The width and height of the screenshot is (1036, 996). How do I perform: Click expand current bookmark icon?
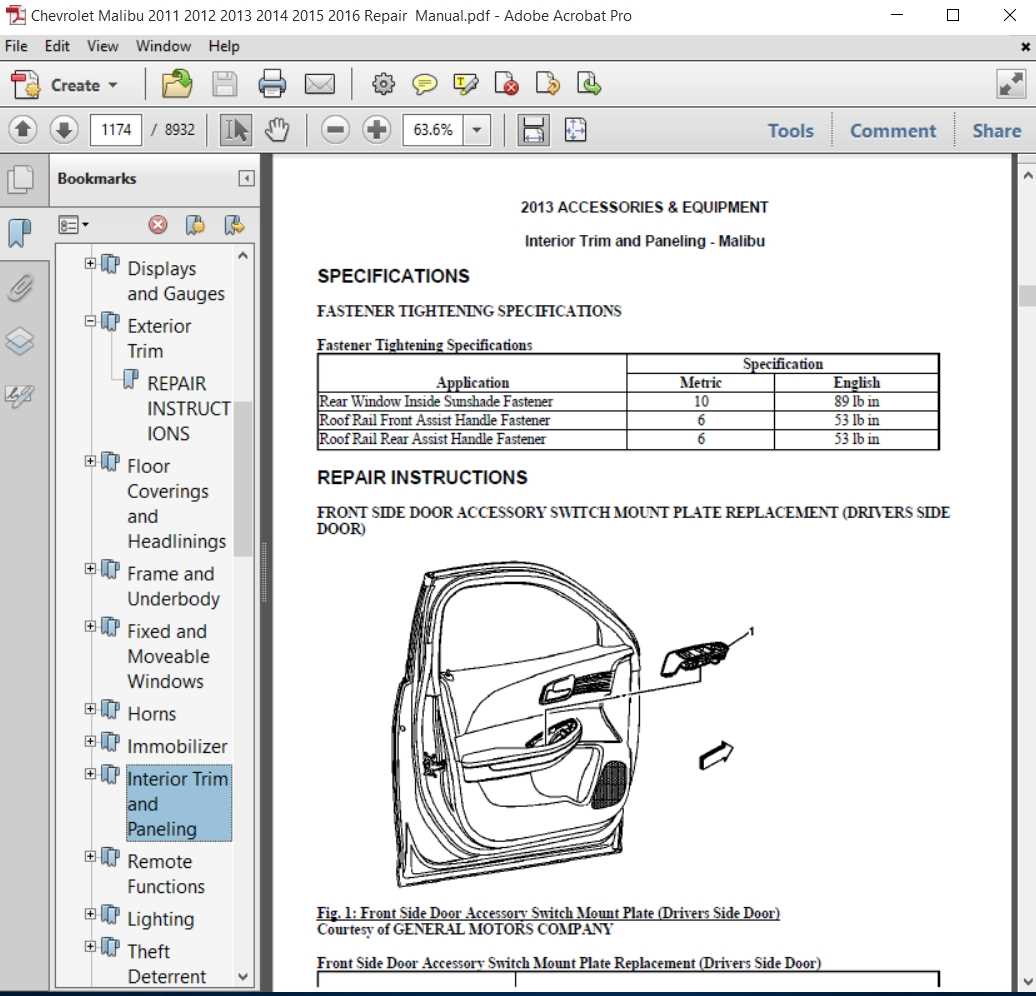click(234, 225)
